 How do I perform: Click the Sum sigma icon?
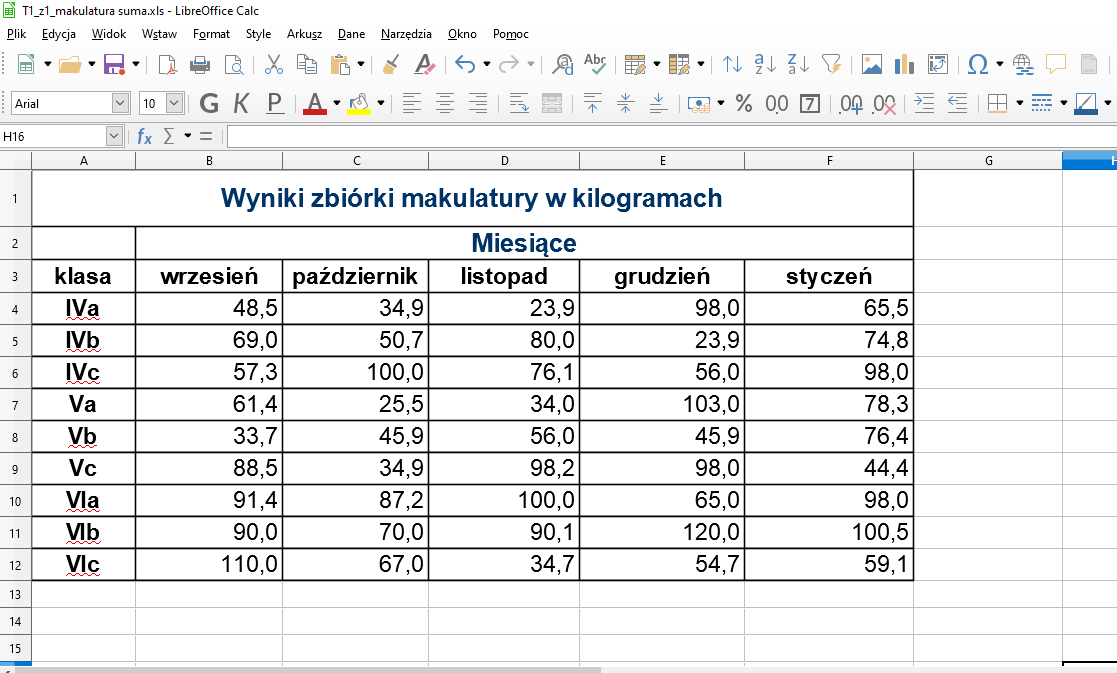169,136
